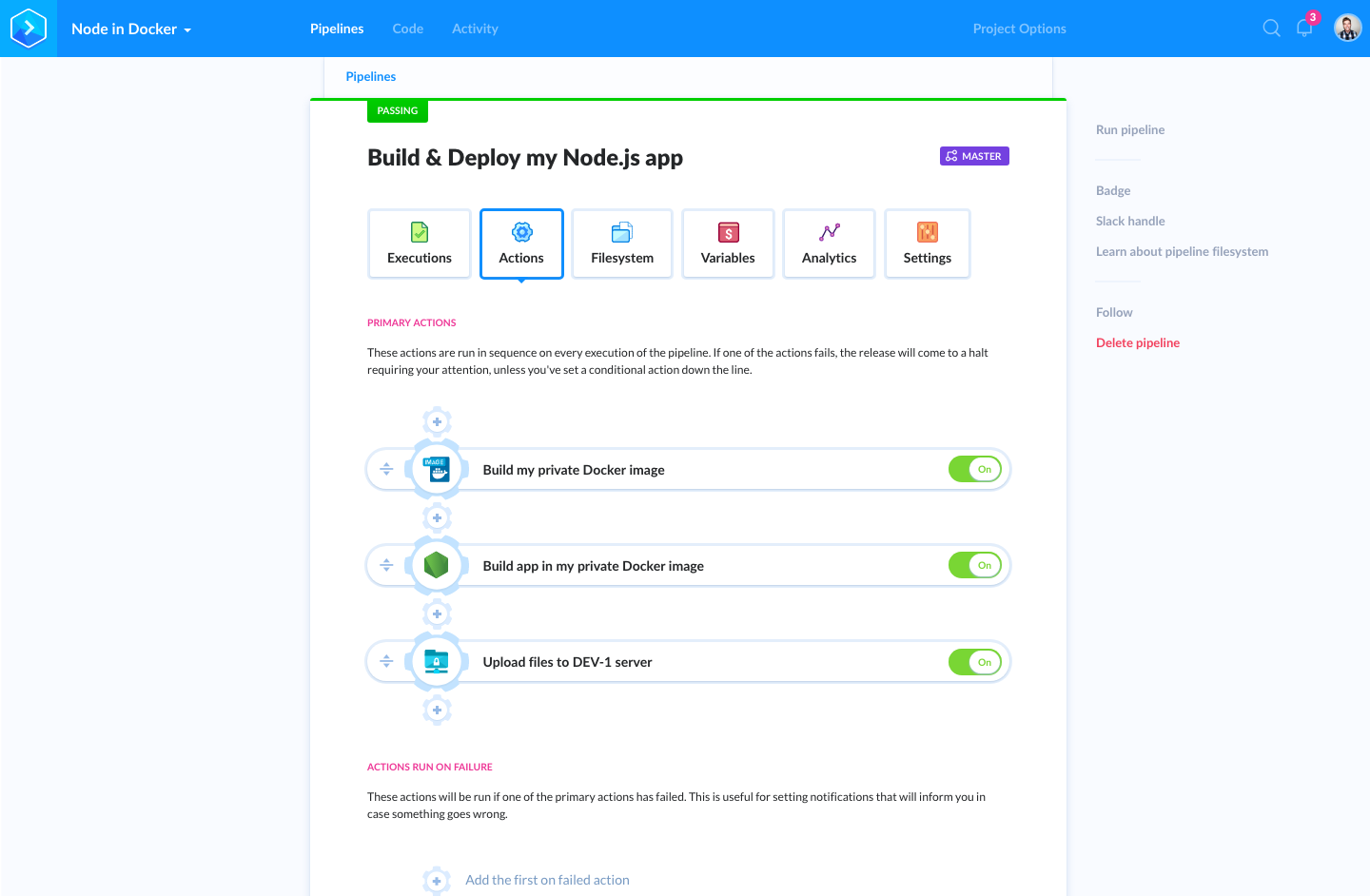Click the Pipelines breadcrumb link

coord(371,76)
